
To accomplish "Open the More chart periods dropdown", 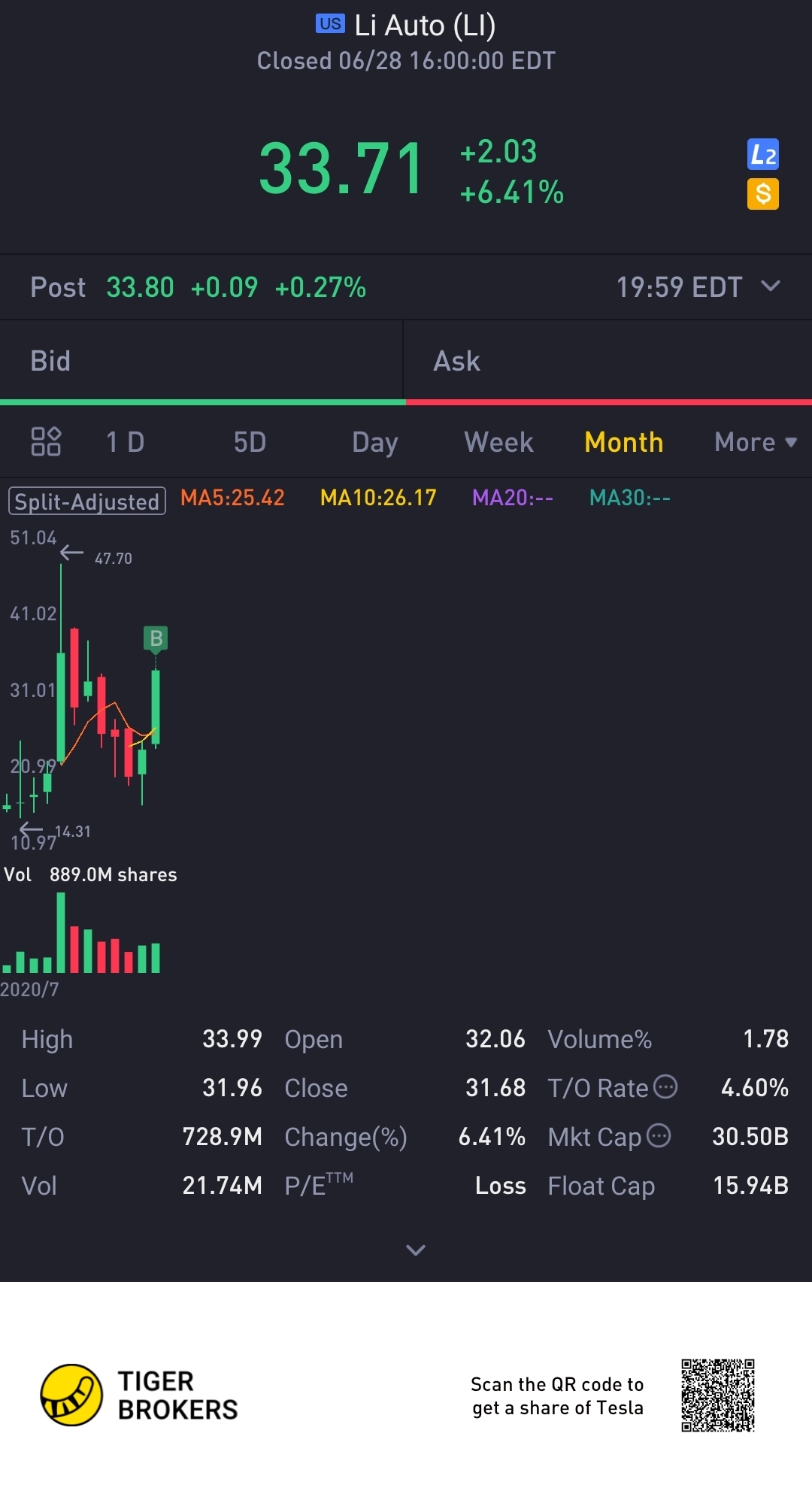I will pos(756,442).
